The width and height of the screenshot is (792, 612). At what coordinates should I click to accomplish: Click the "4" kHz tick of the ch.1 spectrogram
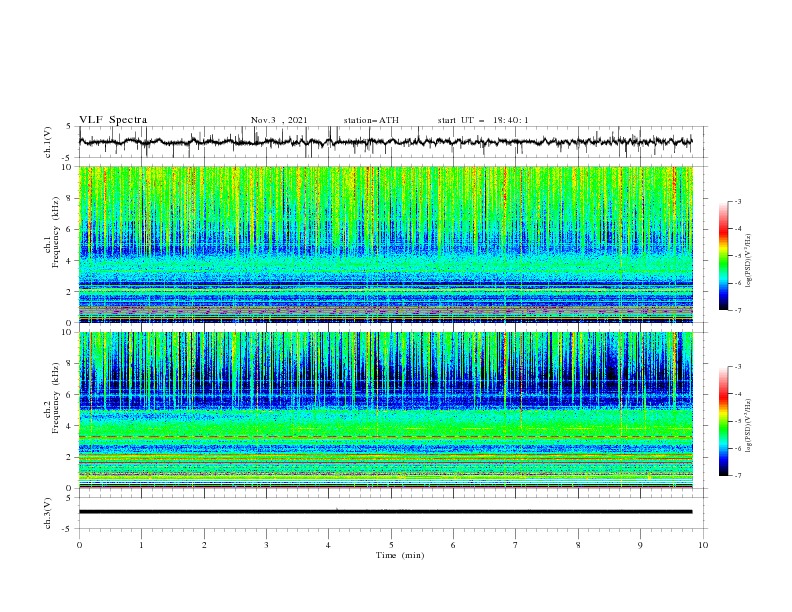click(70, 261)
